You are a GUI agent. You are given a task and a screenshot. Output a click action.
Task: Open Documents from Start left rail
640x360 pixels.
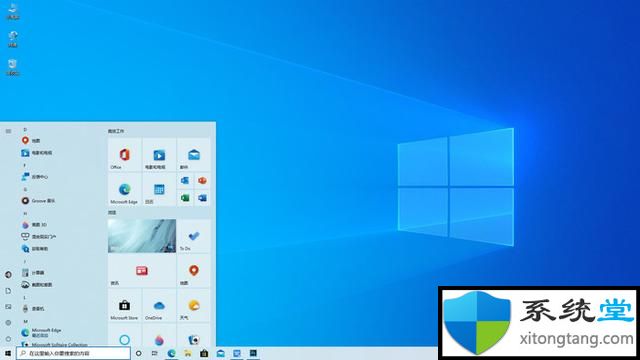pos(8,291)
